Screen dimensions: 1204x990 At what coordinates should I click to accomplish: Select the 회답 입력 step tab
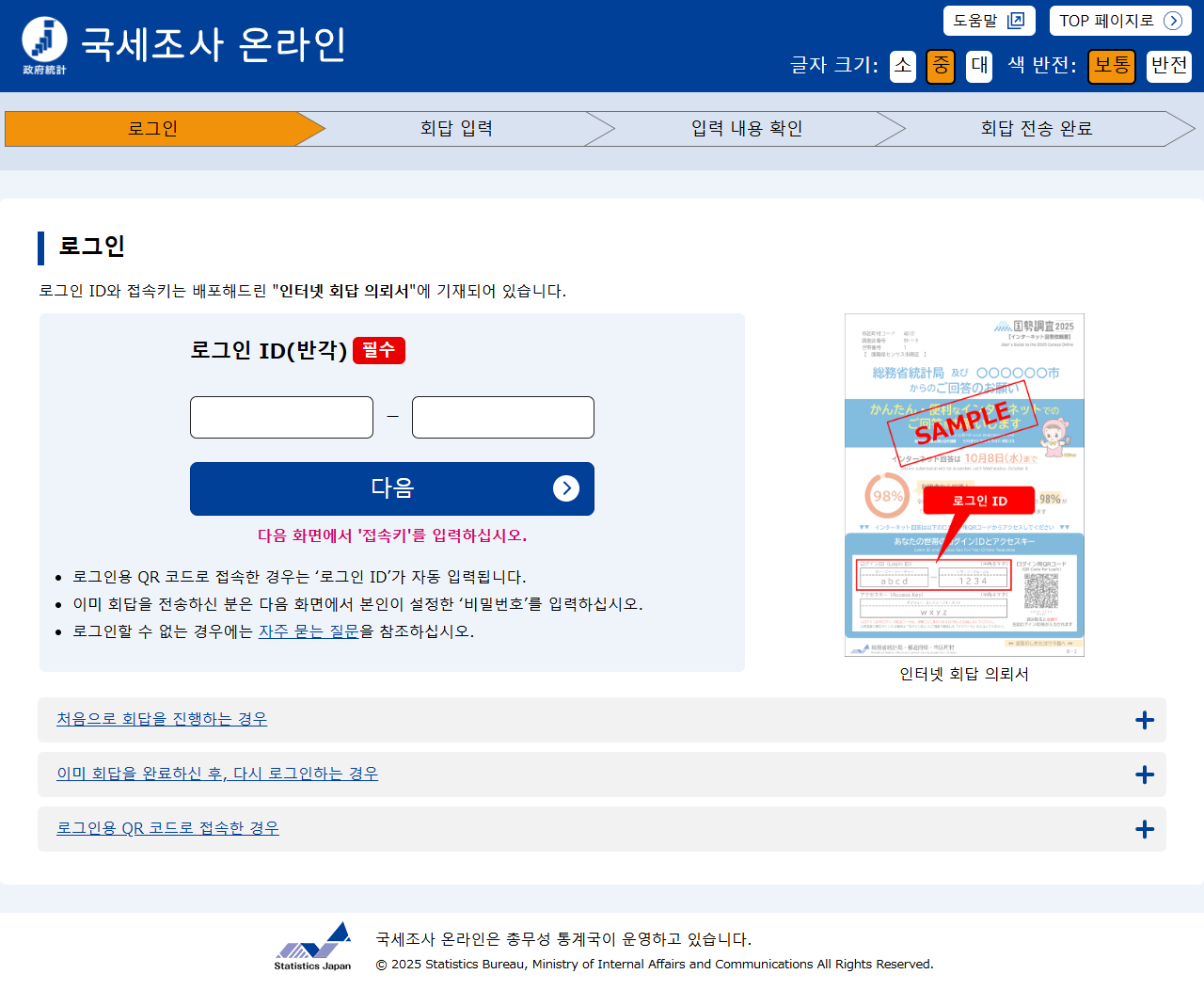(x=456, y=129)
